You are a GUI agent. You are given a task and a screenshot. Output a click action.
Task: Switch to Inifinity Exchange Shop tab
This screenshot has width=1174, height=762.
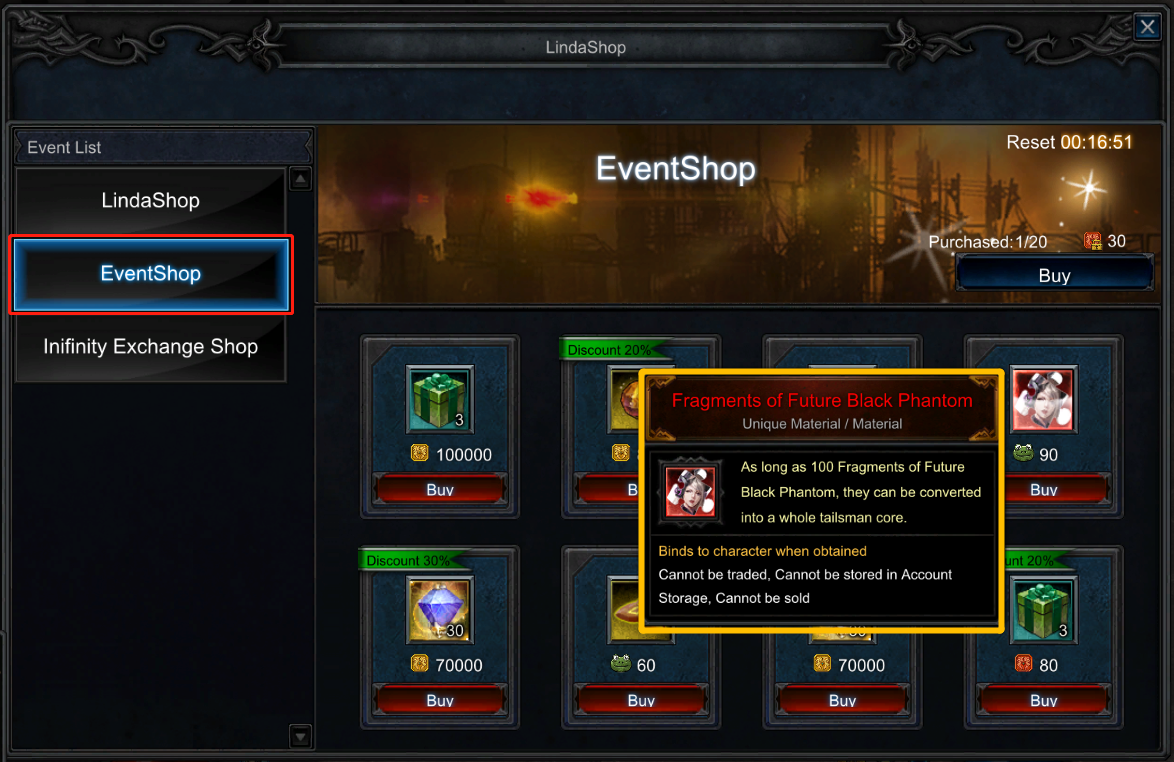150,347
